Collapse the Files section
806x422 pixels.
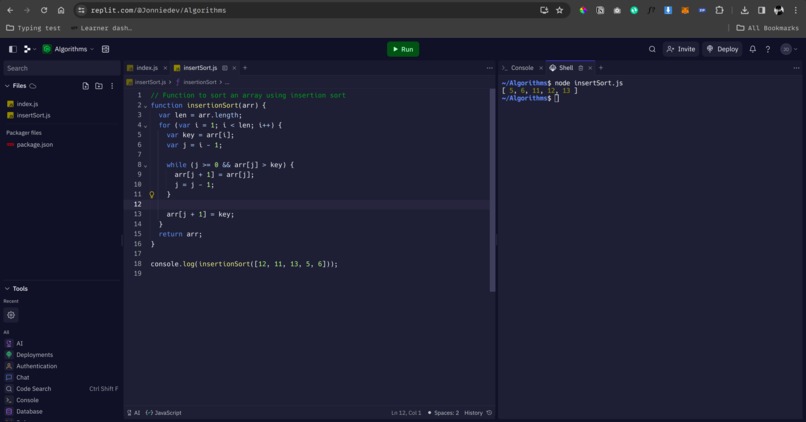click(7, 86)
